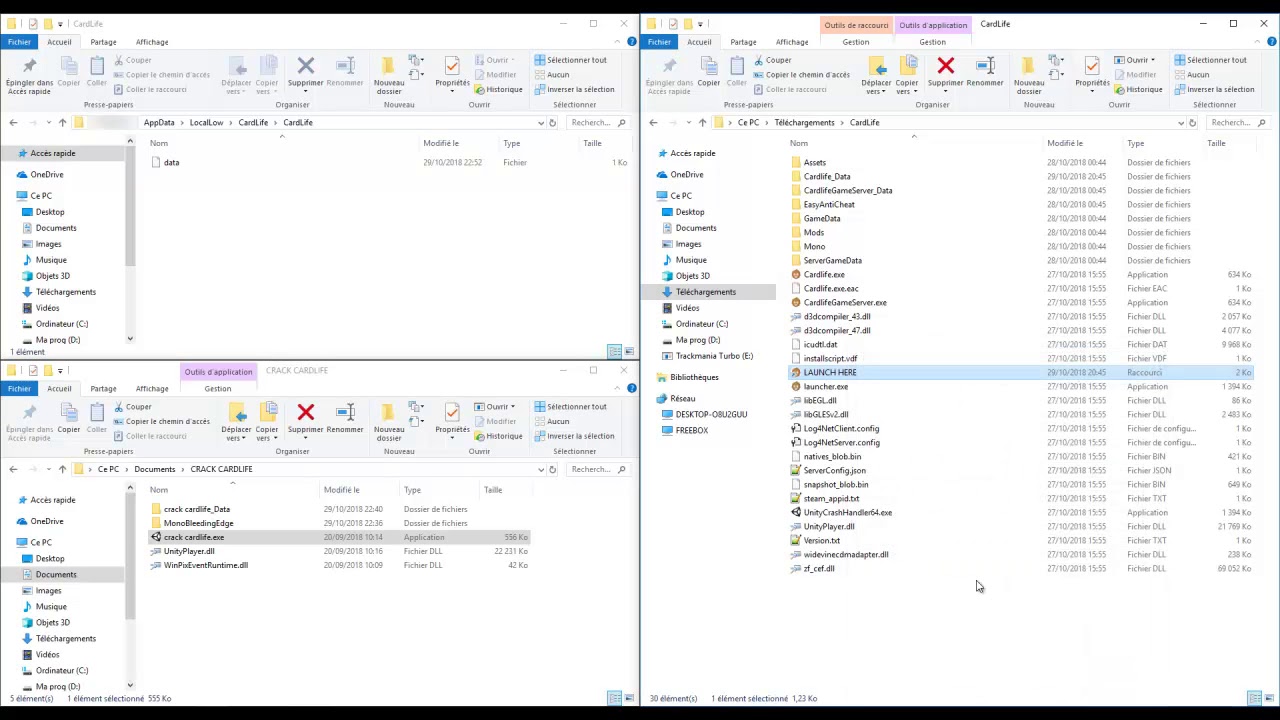1280x720 pixels.
Task: Refresh the right CardLife window address bar
Action: (x=1192, y=123)
